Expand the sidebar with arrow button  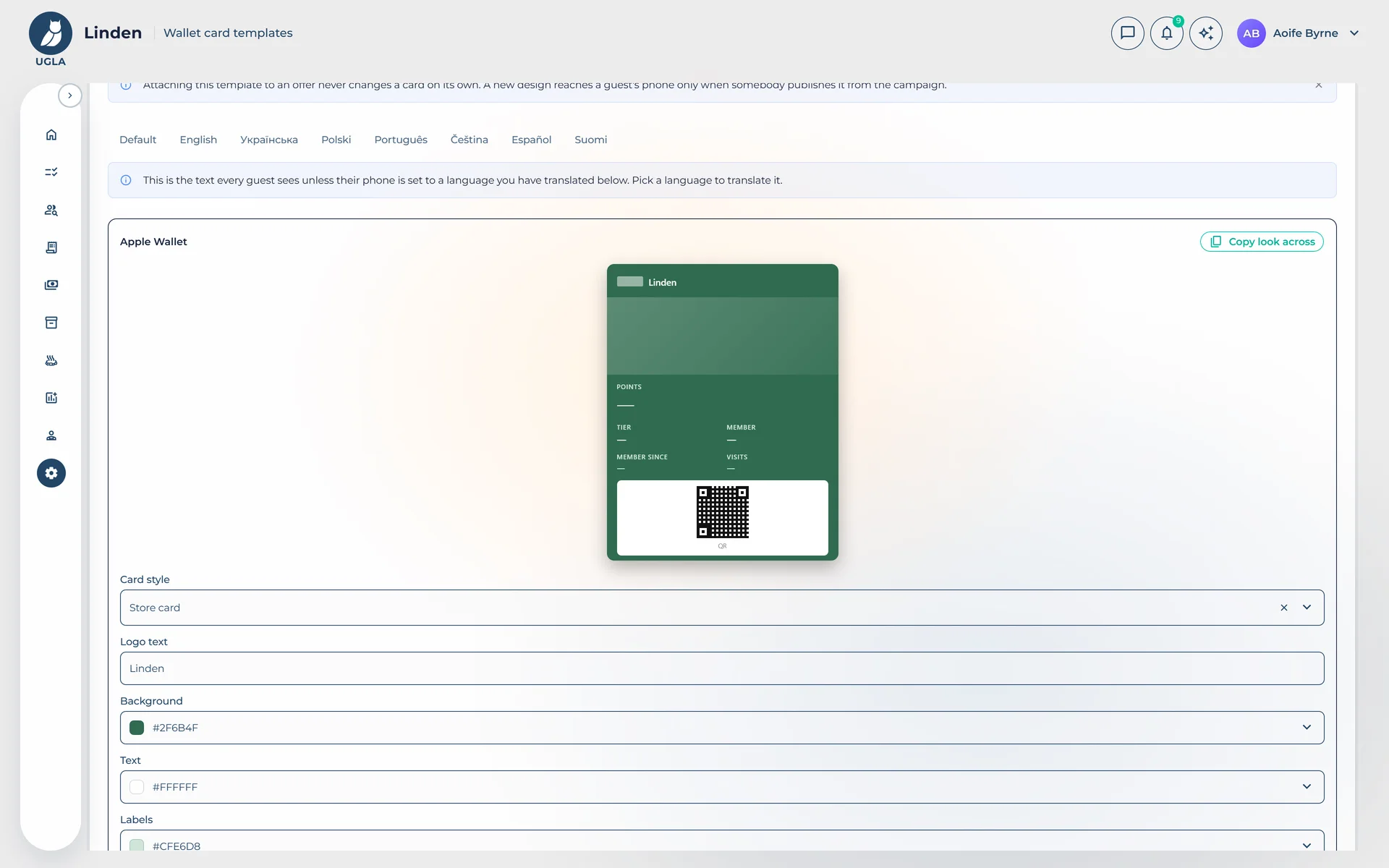tap(70, 95)
